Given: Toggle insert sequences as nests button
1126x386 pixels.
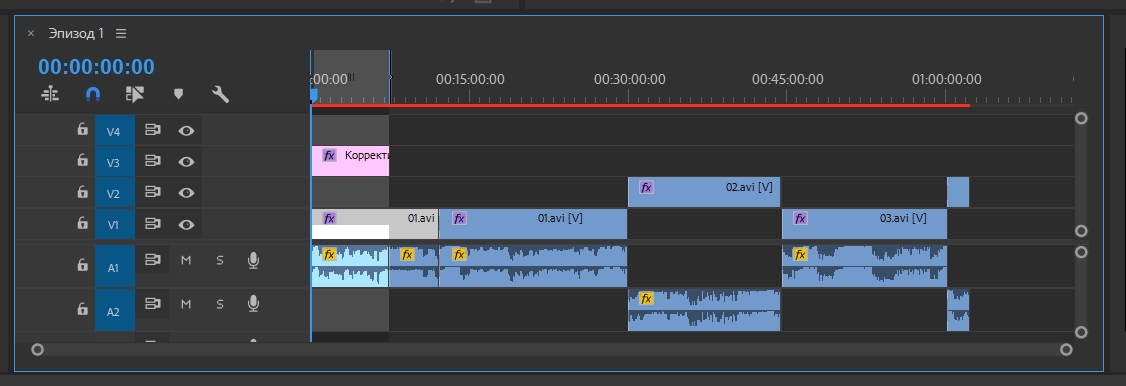Looking at the screenshot, I should point(50,94).
